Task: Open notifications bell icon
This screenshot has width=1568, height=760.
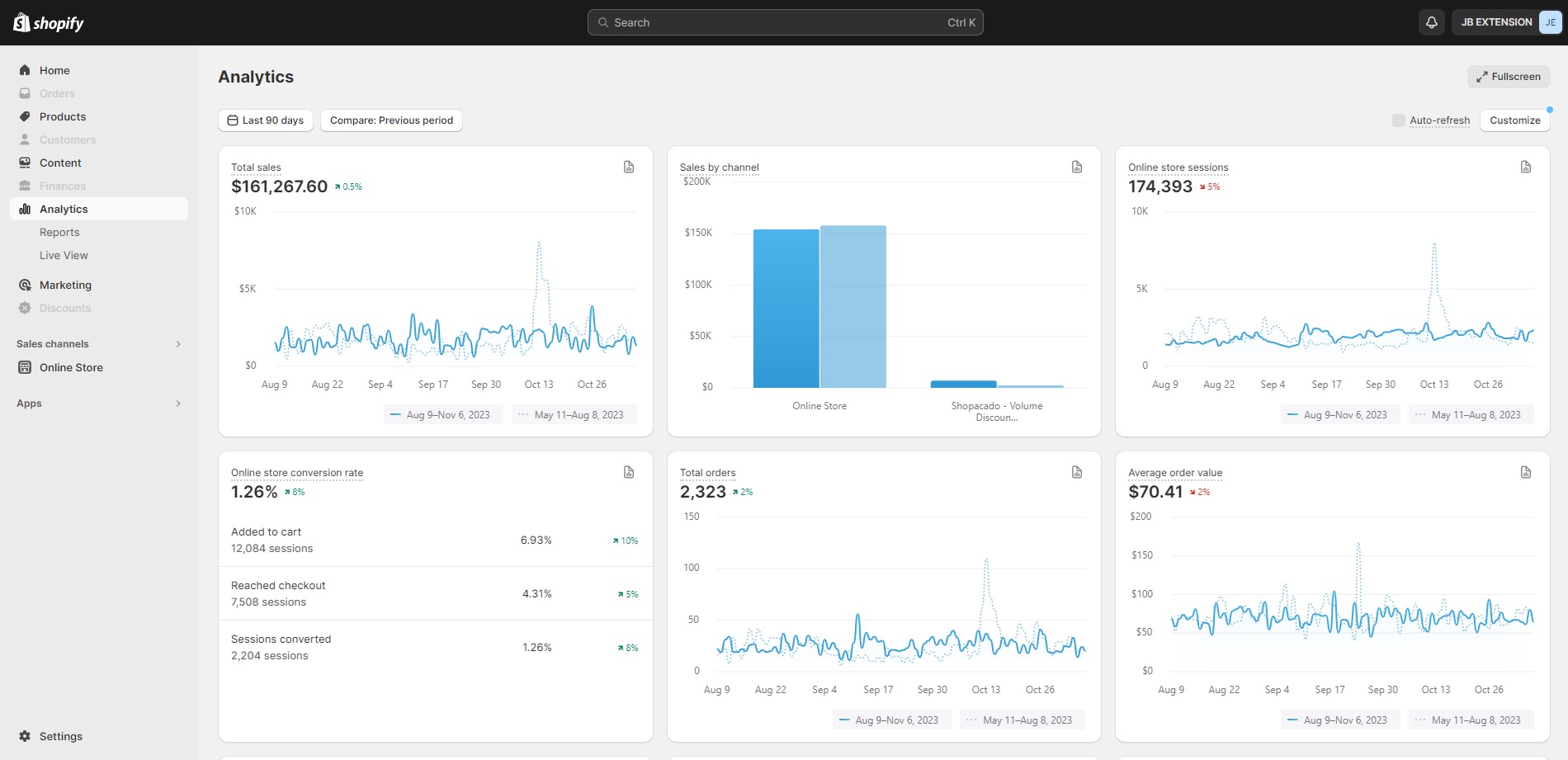Action: 1432,22
